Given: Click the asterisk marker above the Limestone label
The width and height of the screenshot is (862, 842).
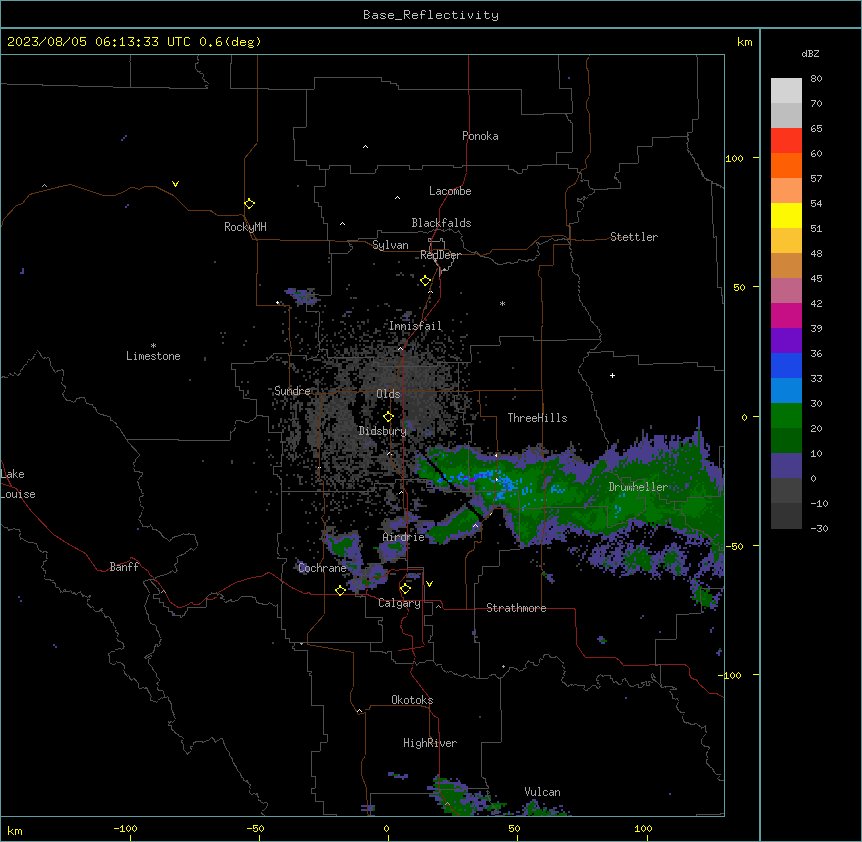Looking at the screenshot, I should (153, 345).
